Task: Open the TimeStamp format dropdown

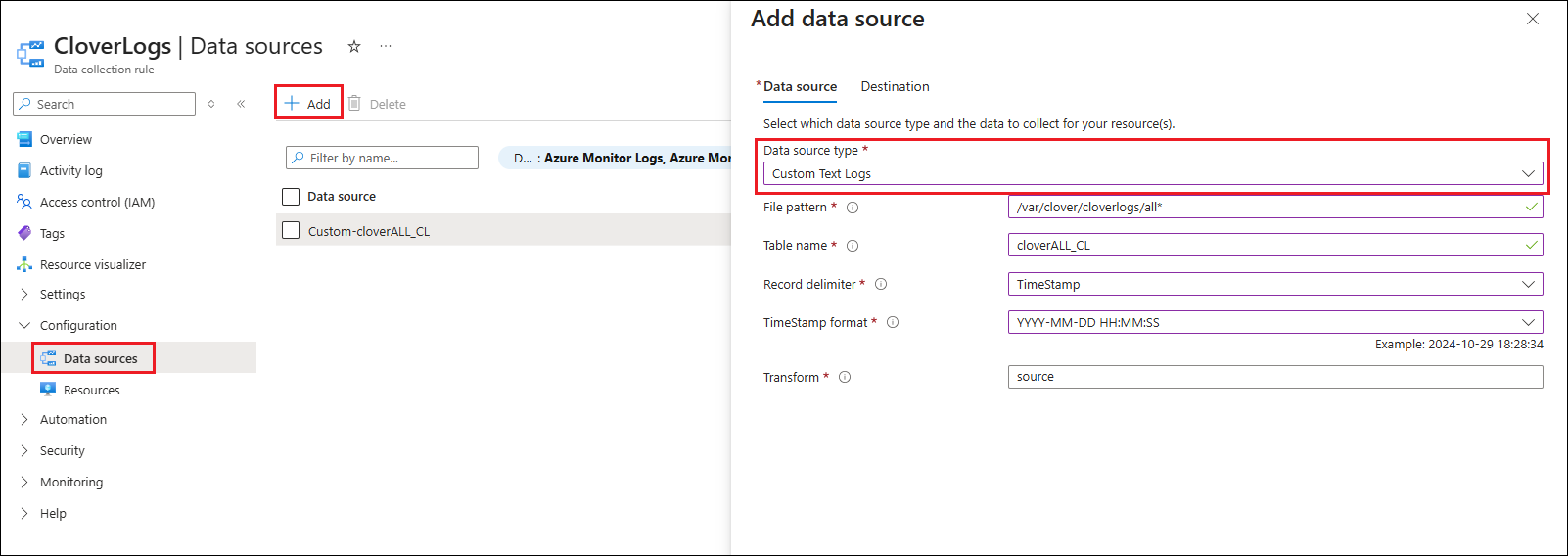Action: [x=1274, y=323]
